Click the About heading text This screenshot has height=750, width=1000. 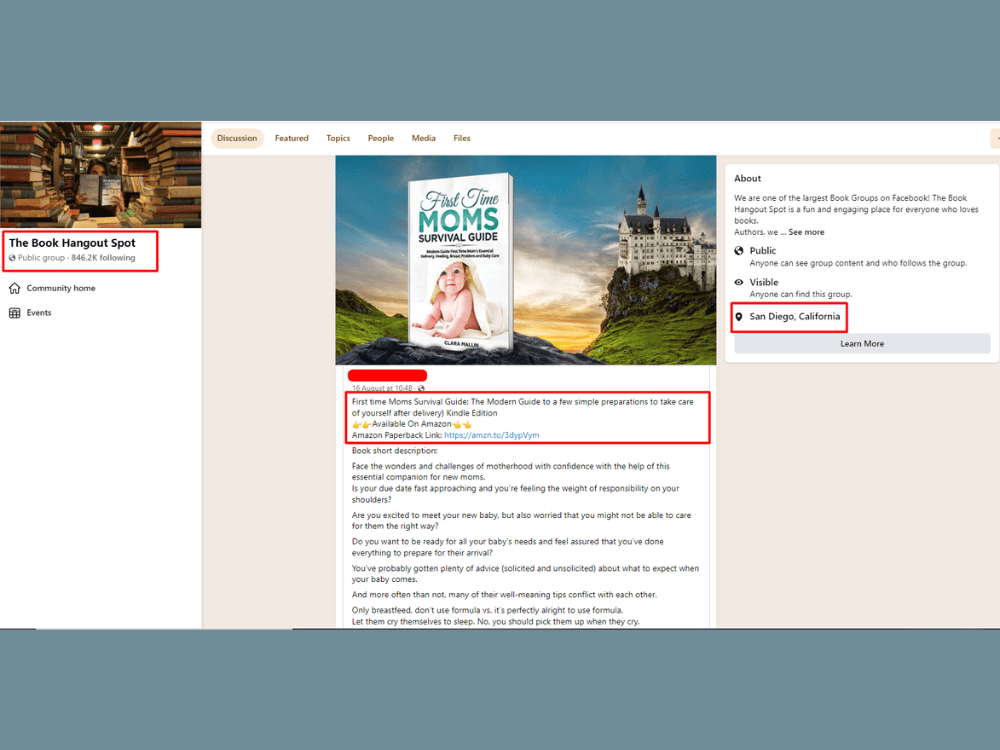(747, 179)
